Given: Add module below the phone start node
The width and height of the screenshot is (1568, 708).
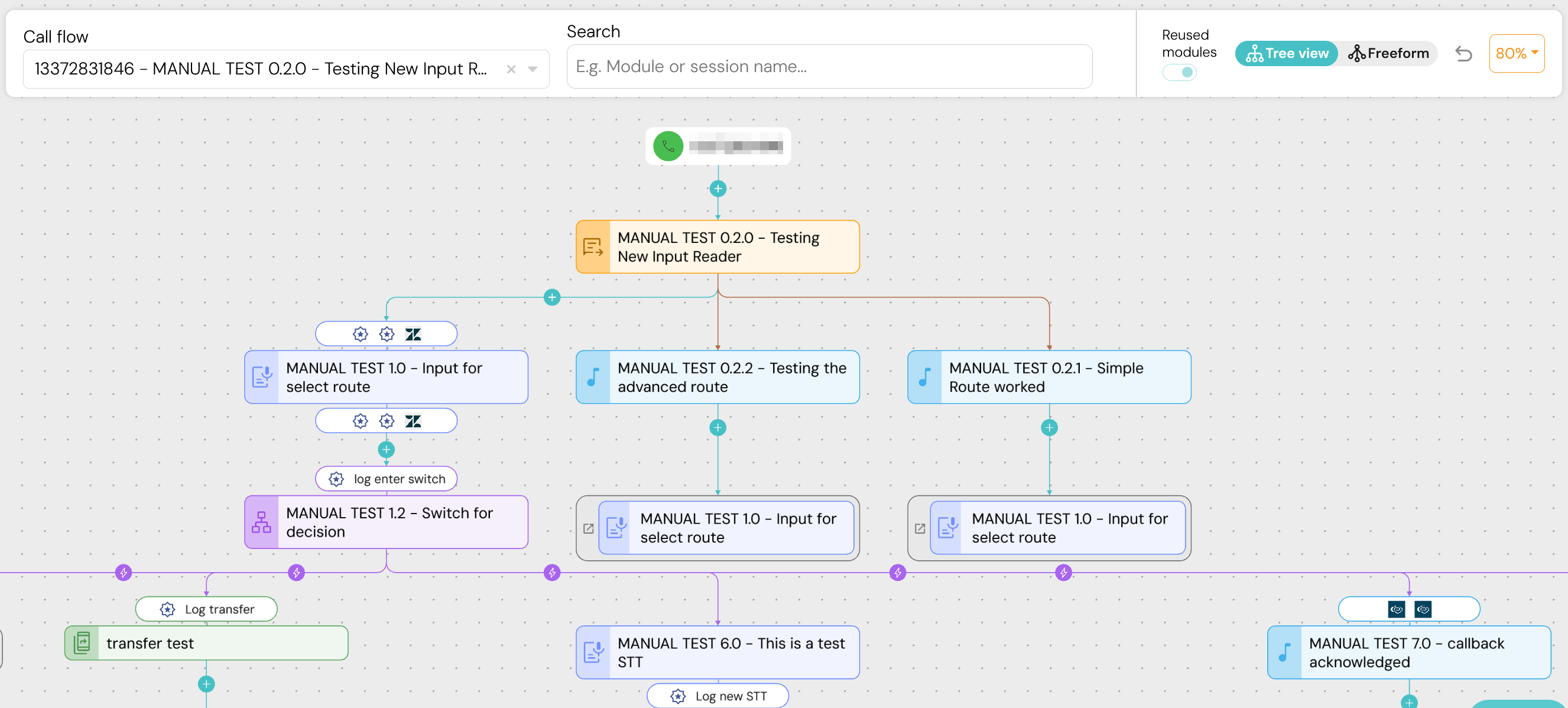Looking at the screenshot, I should click(718, 189).
